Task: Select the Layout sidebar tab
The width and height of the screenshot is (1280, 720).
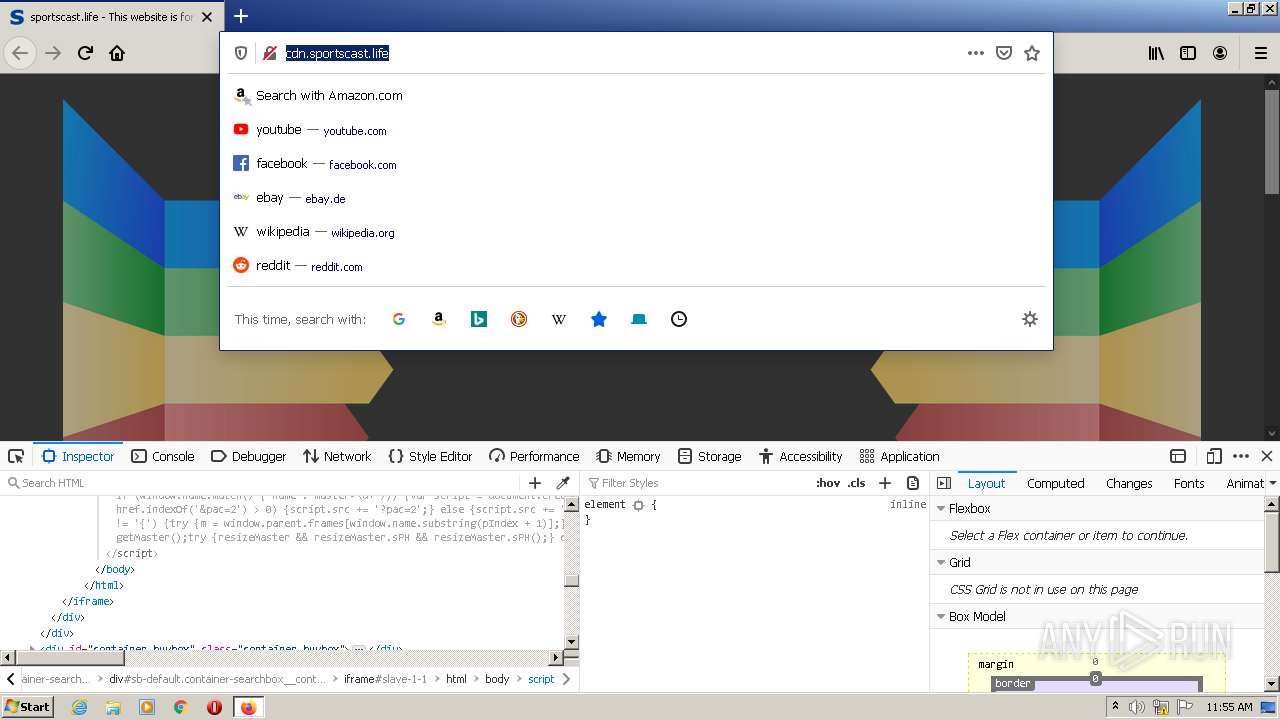Action: (986, 483)
